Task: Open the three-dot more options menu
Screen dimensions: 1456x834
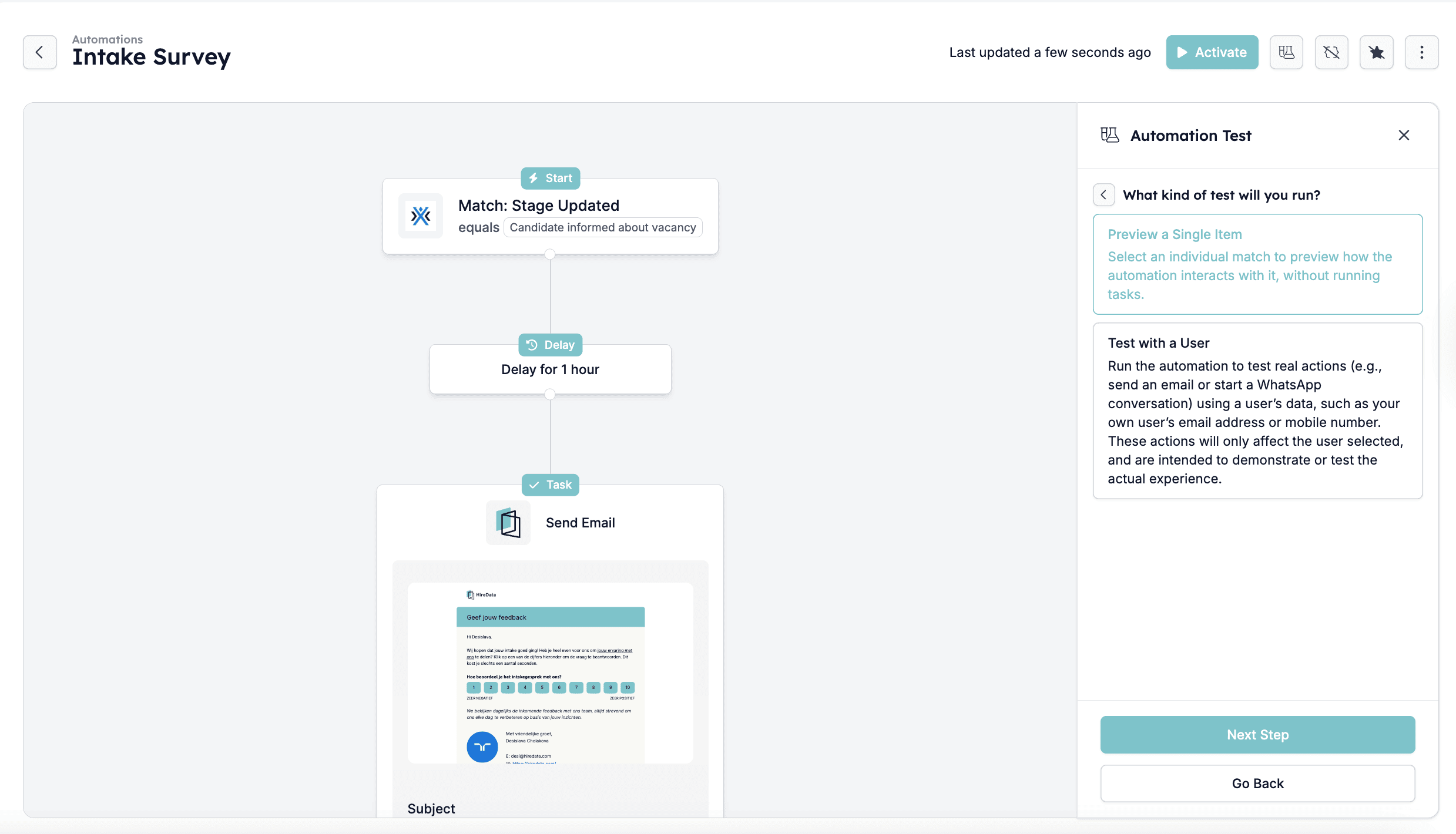Action: 1421,52
